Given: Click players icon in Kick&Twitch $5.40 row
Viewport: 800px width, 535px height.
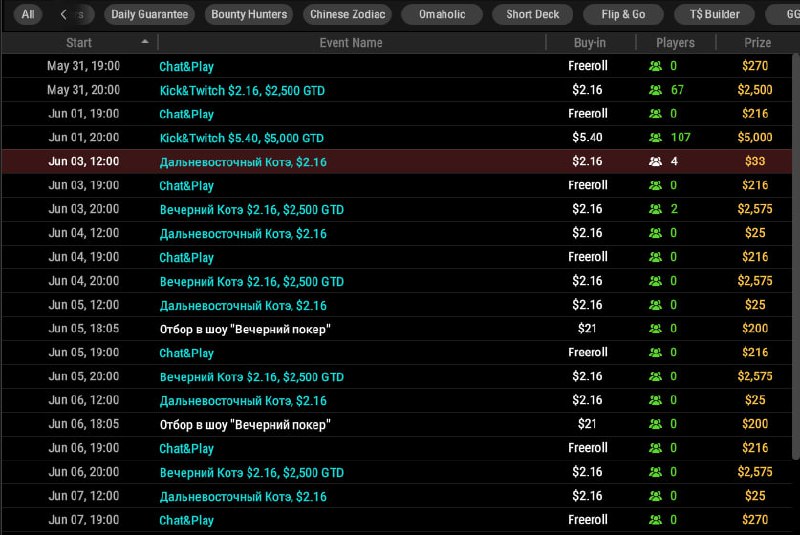Looking at the screenshot, I should coord(655,138).
